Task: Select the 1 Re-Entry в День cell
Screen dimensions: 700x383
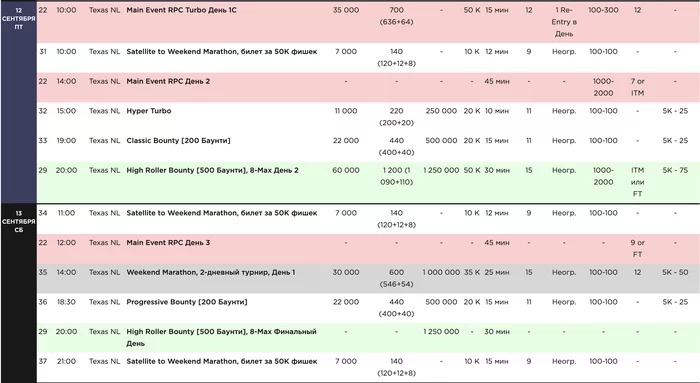Action: pyautogui.click(x=564, y=22)
